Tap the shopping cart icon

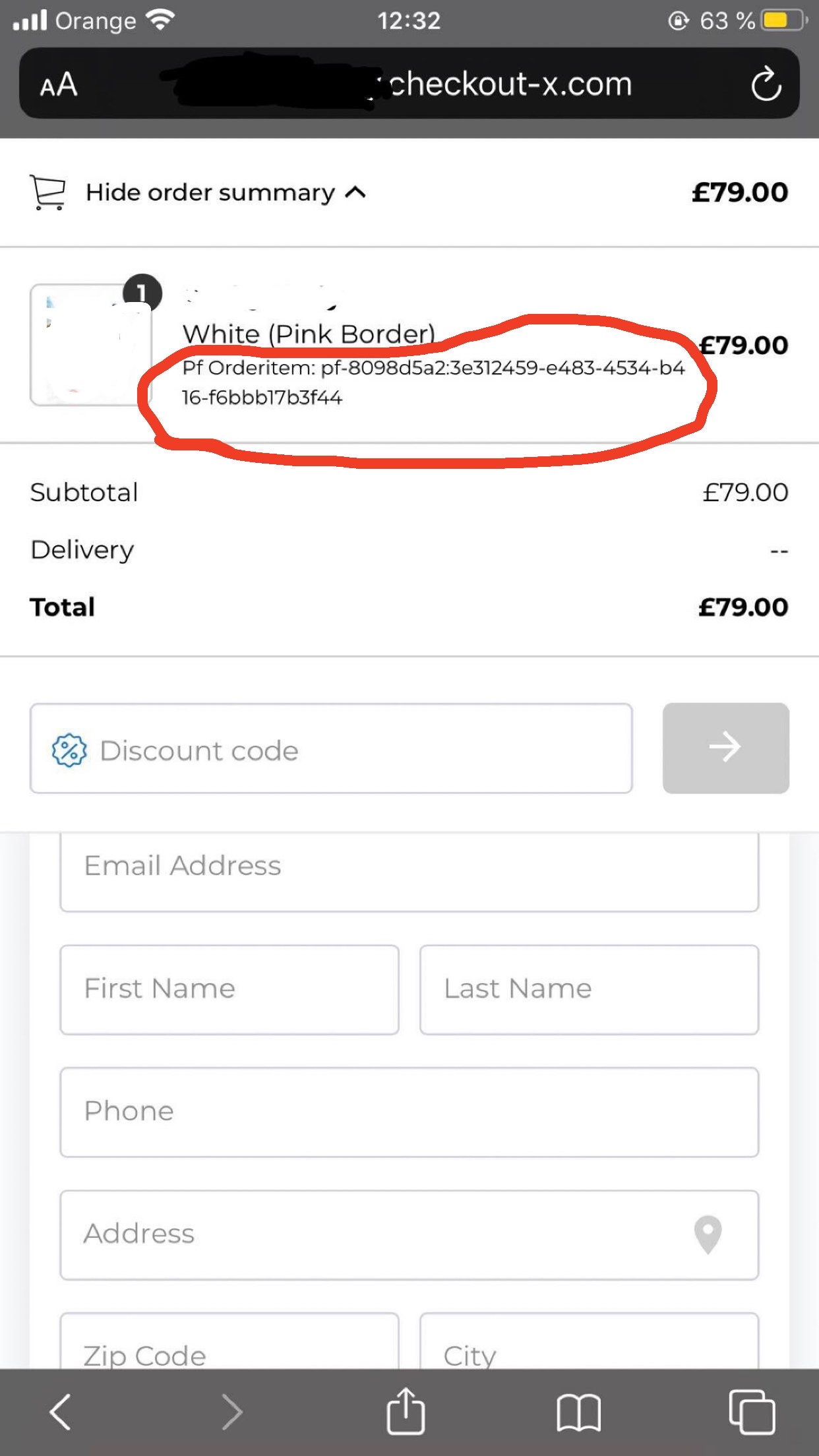(x=48, y=193)
